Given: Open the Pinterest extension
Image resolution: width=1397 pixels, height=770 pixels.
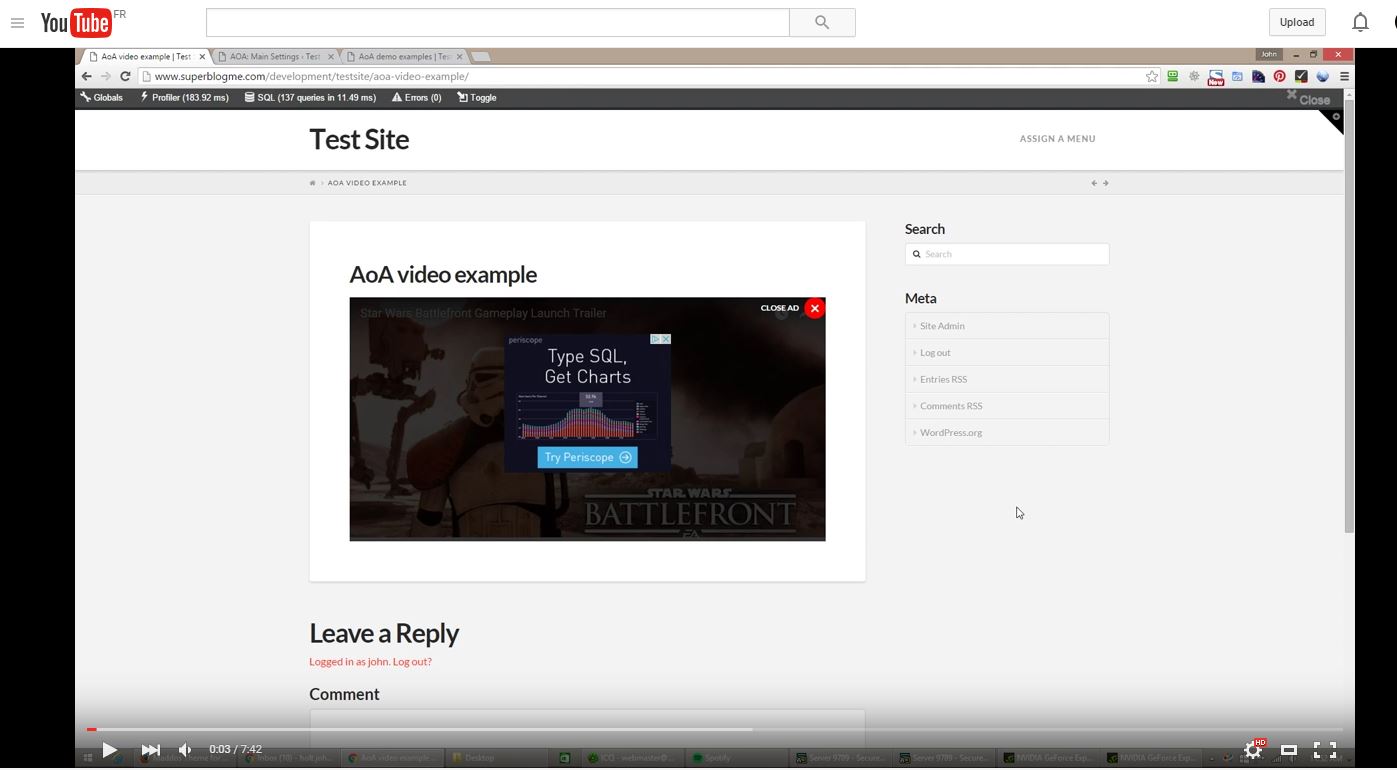Looking at the screenshot, I should tap(1279, 76).
